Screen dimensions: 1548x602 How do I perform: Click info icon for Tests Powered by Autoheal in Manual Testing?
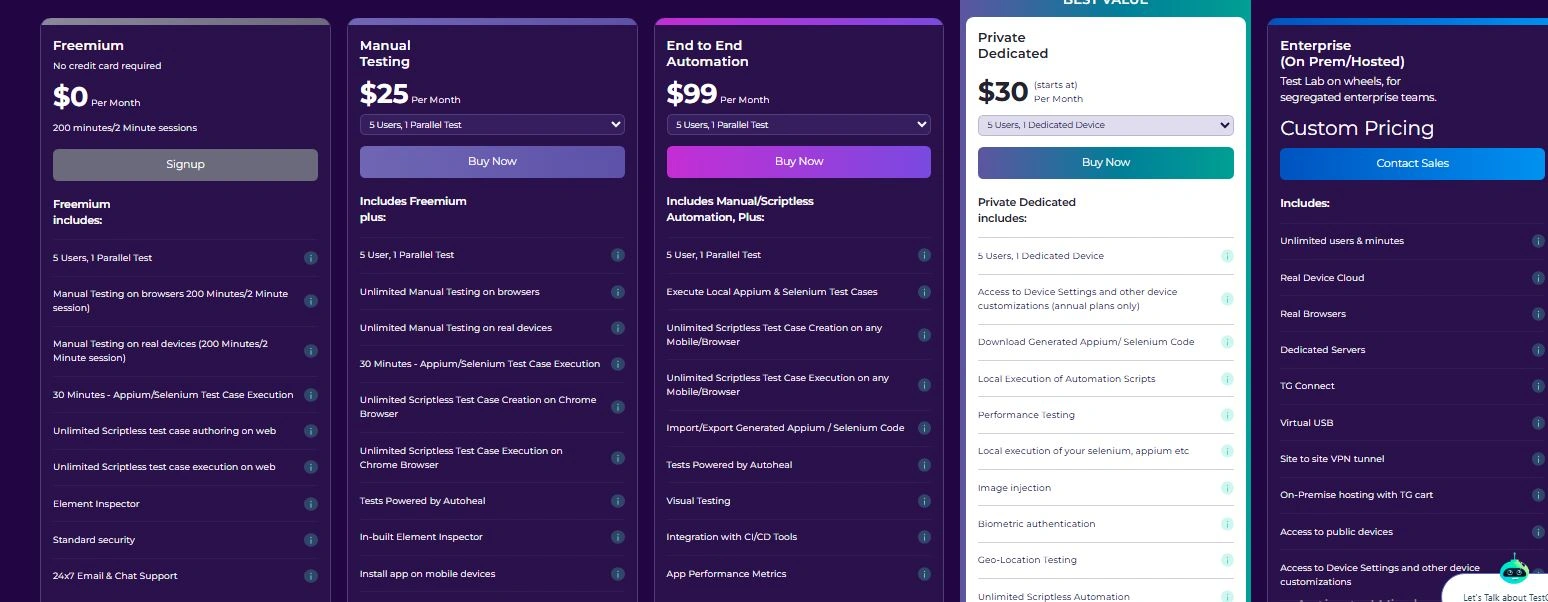617,501
